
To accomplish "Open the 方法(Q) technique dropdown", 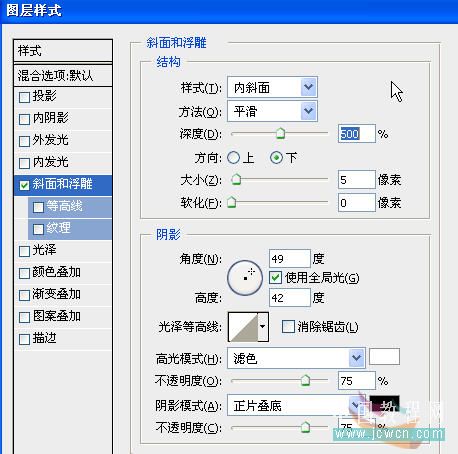I will (x=272, y=111).
